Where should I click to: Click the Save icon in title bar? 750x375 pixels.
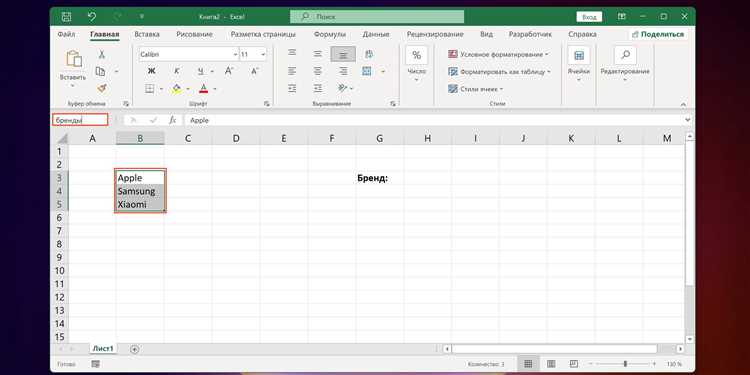66,17
